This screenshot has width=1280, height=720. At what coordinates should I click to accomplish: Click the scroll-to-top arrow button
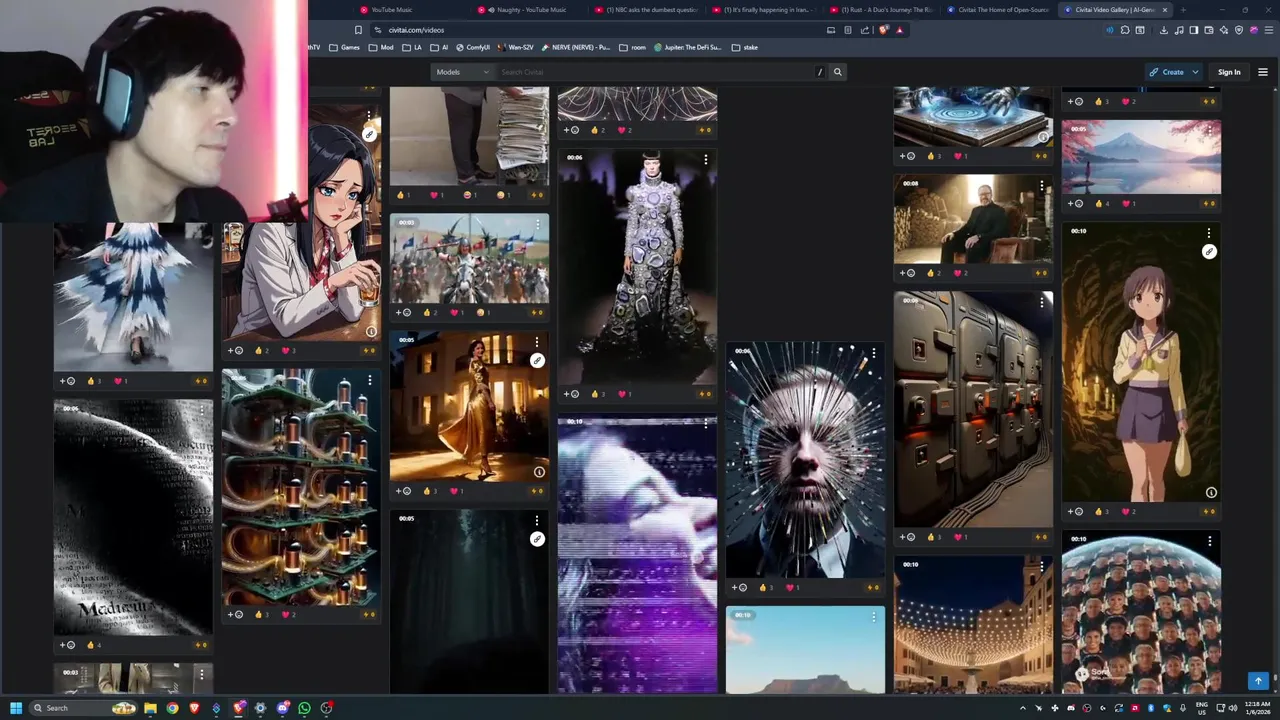click(1258, 681)
